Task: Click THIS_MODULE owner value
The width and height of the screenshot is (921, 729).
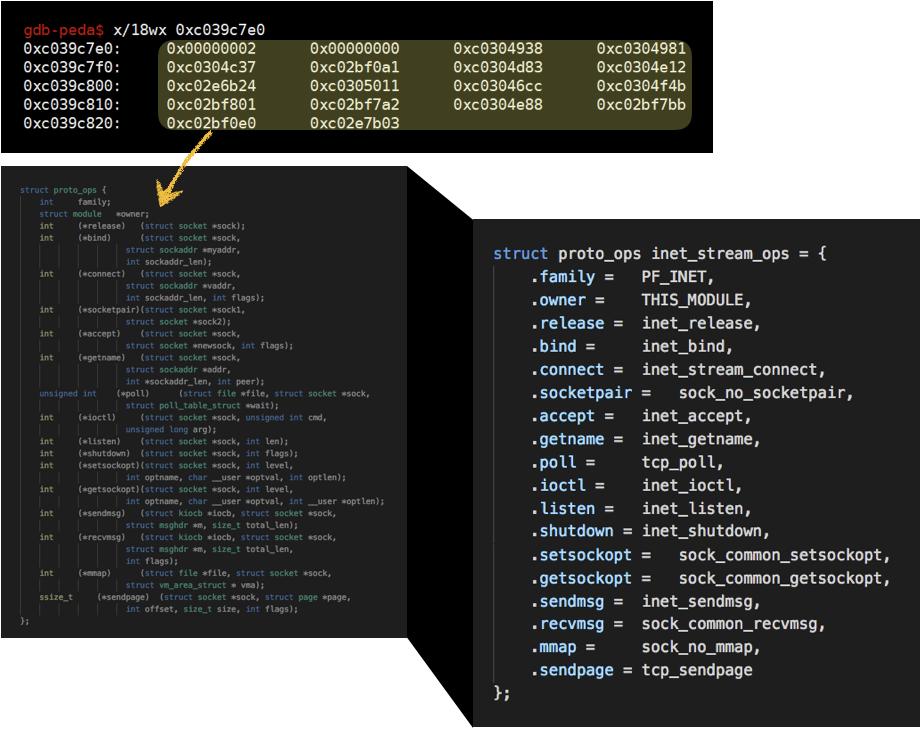Action: tap(695, 300)
